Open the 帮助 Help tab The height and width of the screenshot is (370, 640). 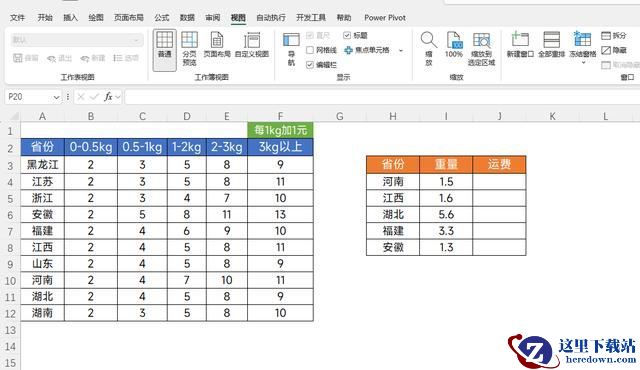point(344,18)
